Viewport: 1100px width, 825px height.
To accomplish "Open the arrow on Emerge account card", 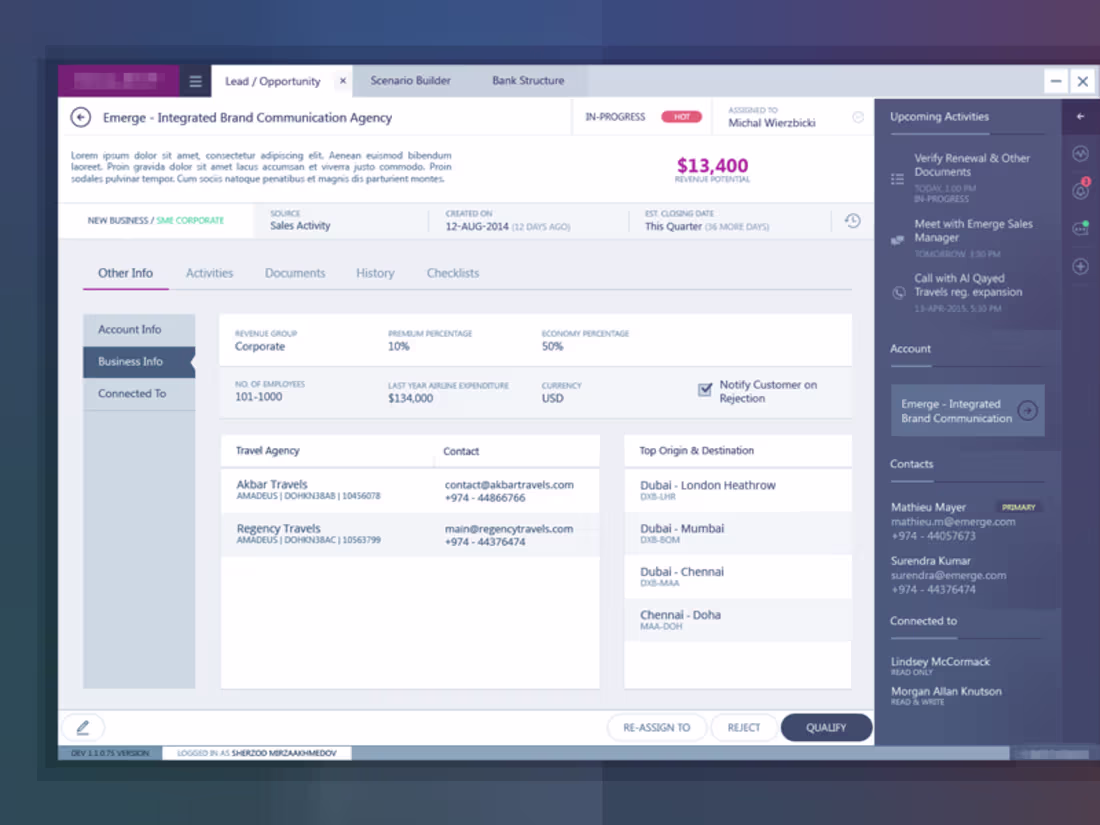I will click(1029, 410).
